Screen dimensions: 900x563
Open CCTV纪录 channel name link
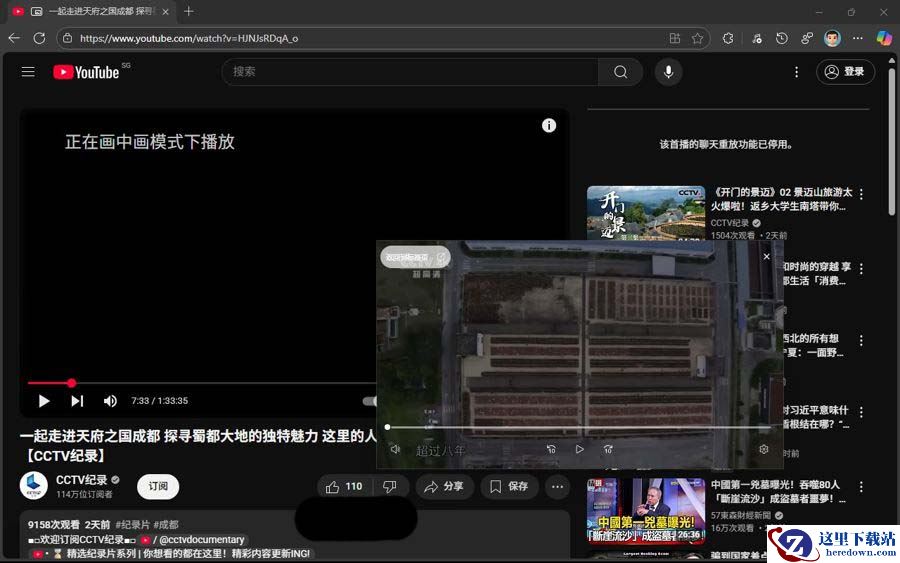coord(82,480)
